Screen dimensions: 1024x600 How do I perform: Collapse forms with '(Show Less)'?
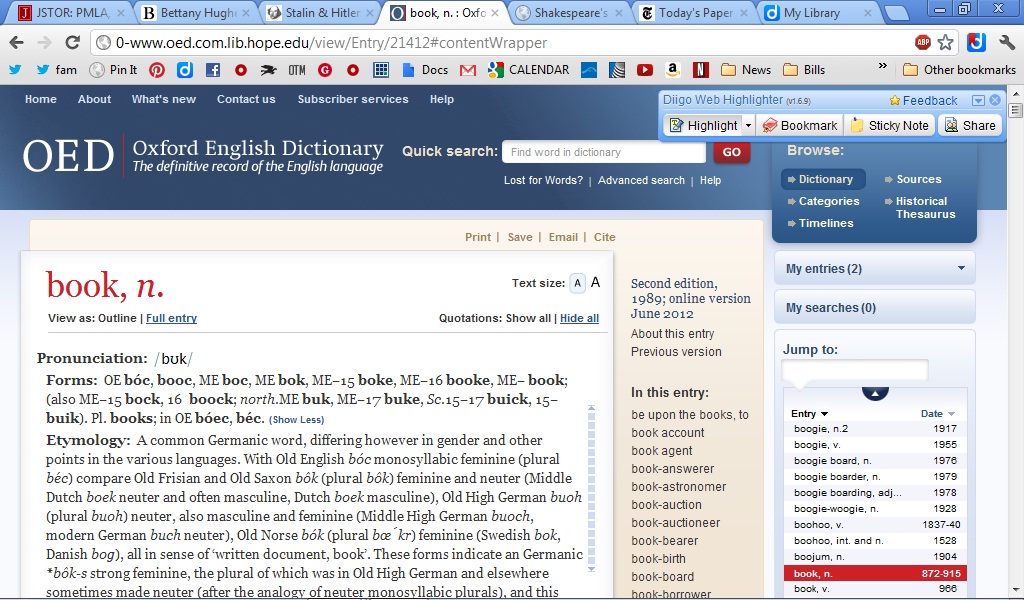coord(297,420)
